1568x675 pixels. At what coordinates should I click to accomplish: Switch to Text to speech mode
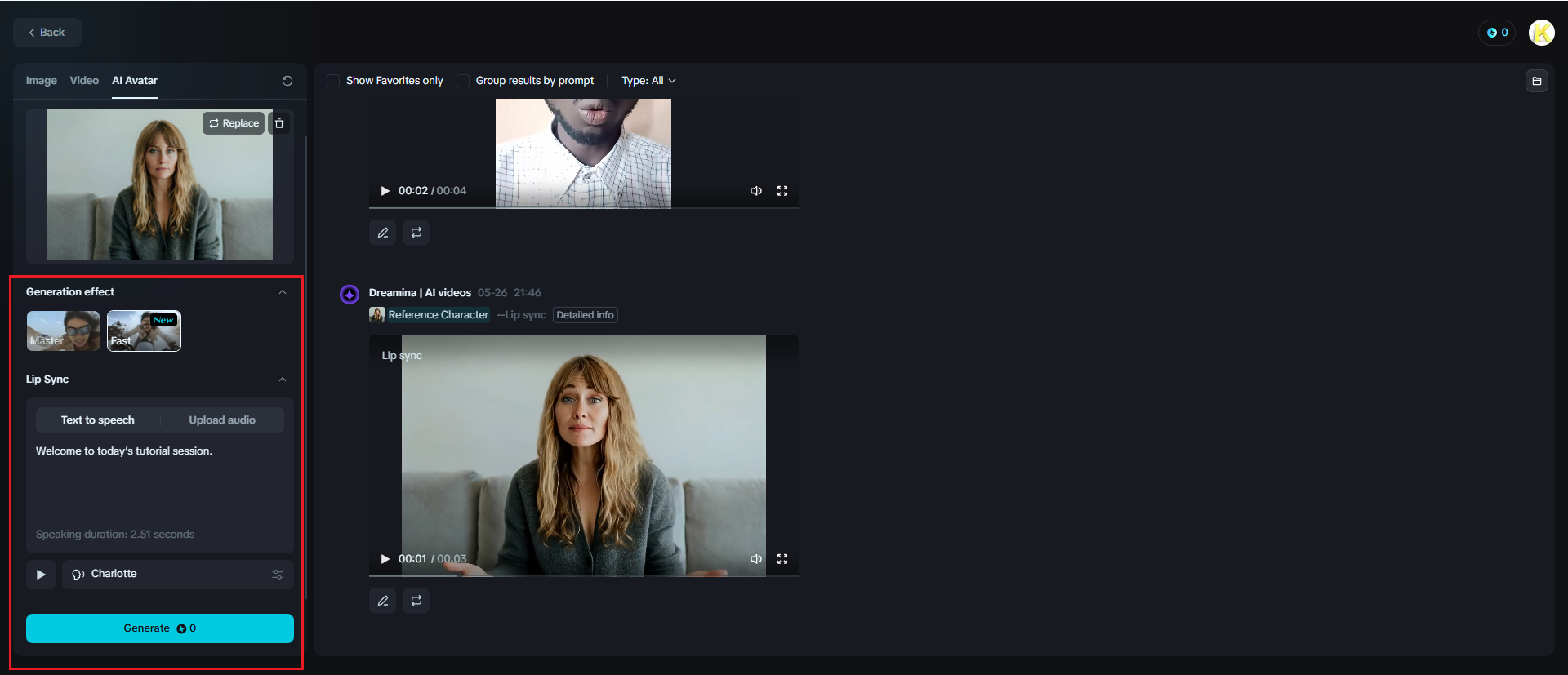[x=98, y=420]
